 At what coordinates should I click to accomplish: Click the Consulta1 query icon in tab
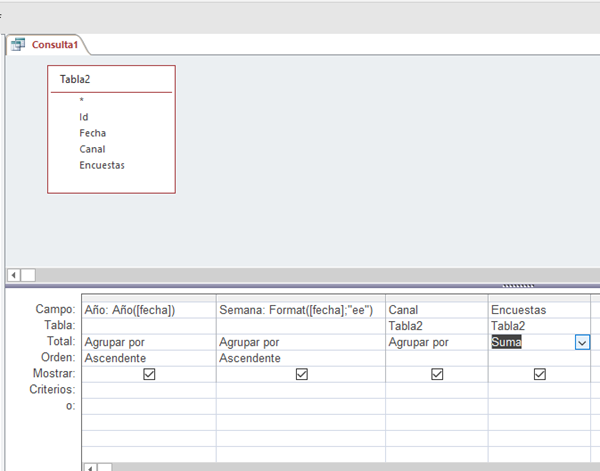point(18,45)
